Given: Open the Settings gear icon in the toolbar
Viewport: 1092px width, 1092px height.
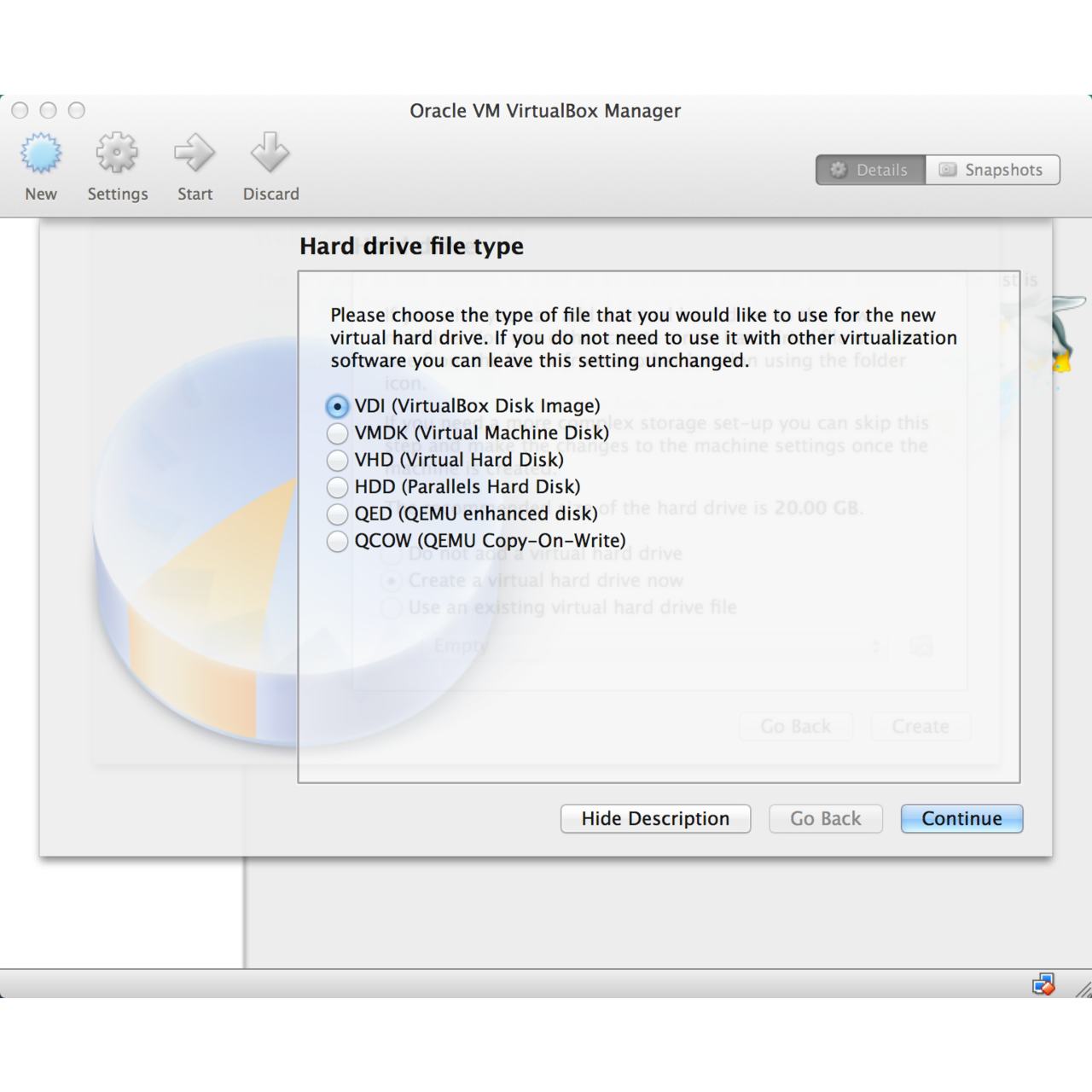Looking at the screenshot, I should 117,155.
